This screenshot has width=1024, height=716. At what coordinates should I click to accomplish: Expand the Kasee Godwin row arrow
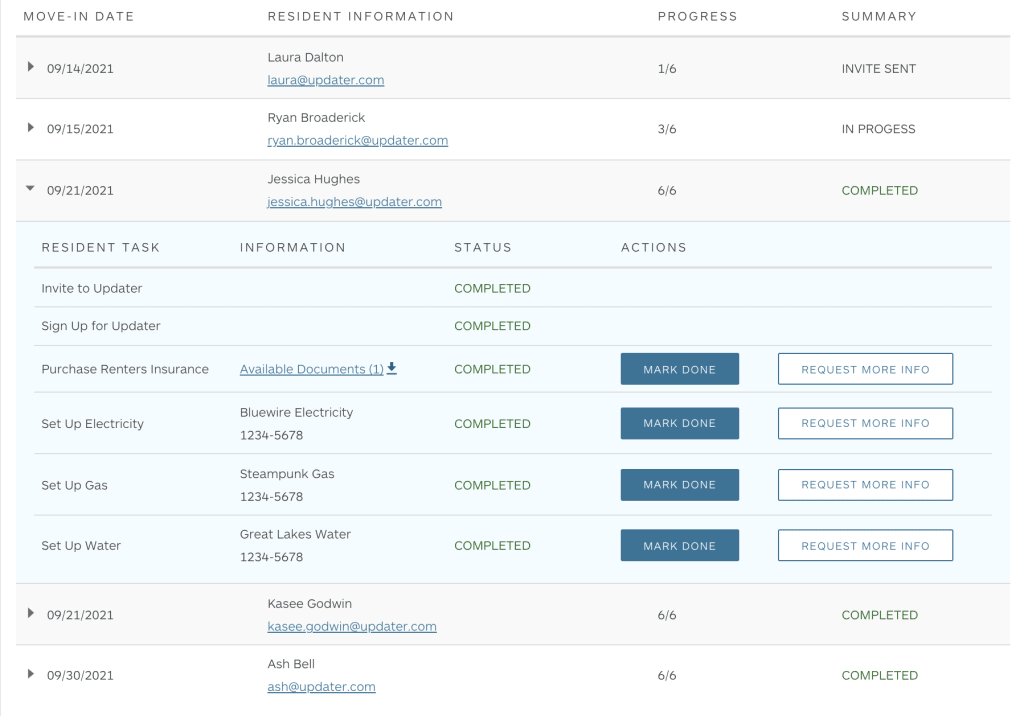(x=30, y=613)
